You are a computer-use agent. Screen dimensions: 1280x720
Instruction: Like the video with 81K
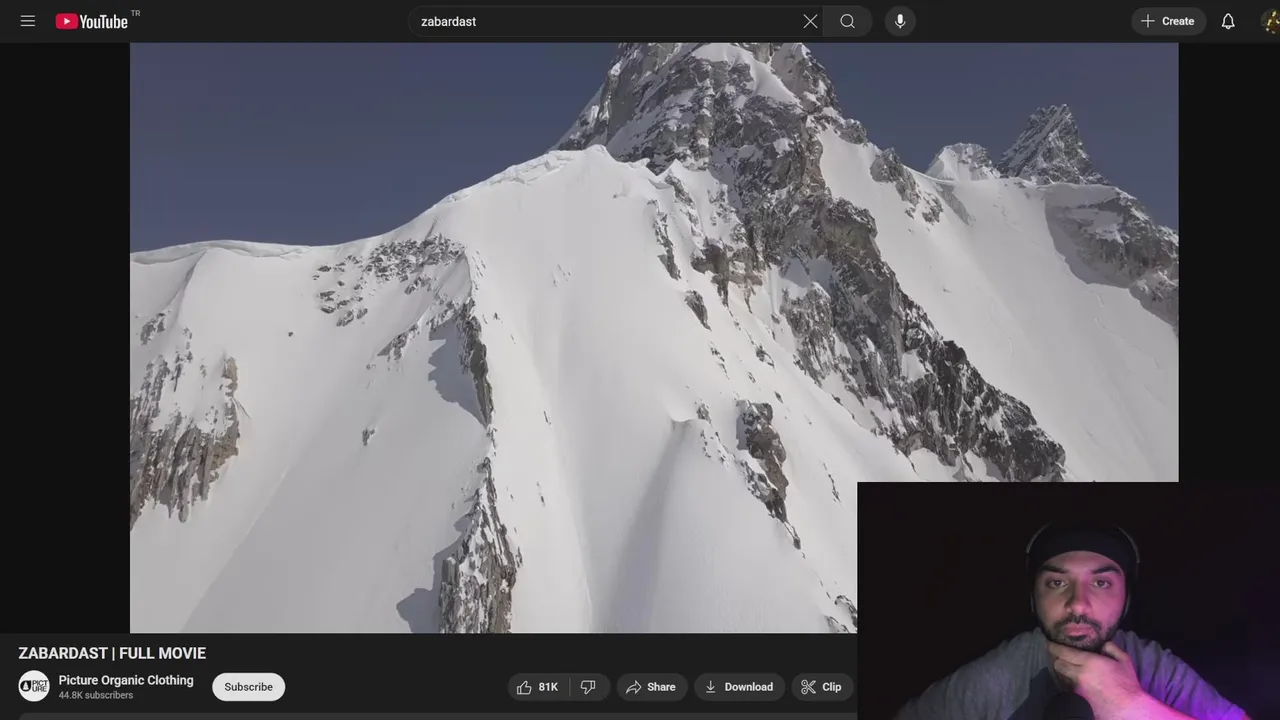click(x=537, y=687)
